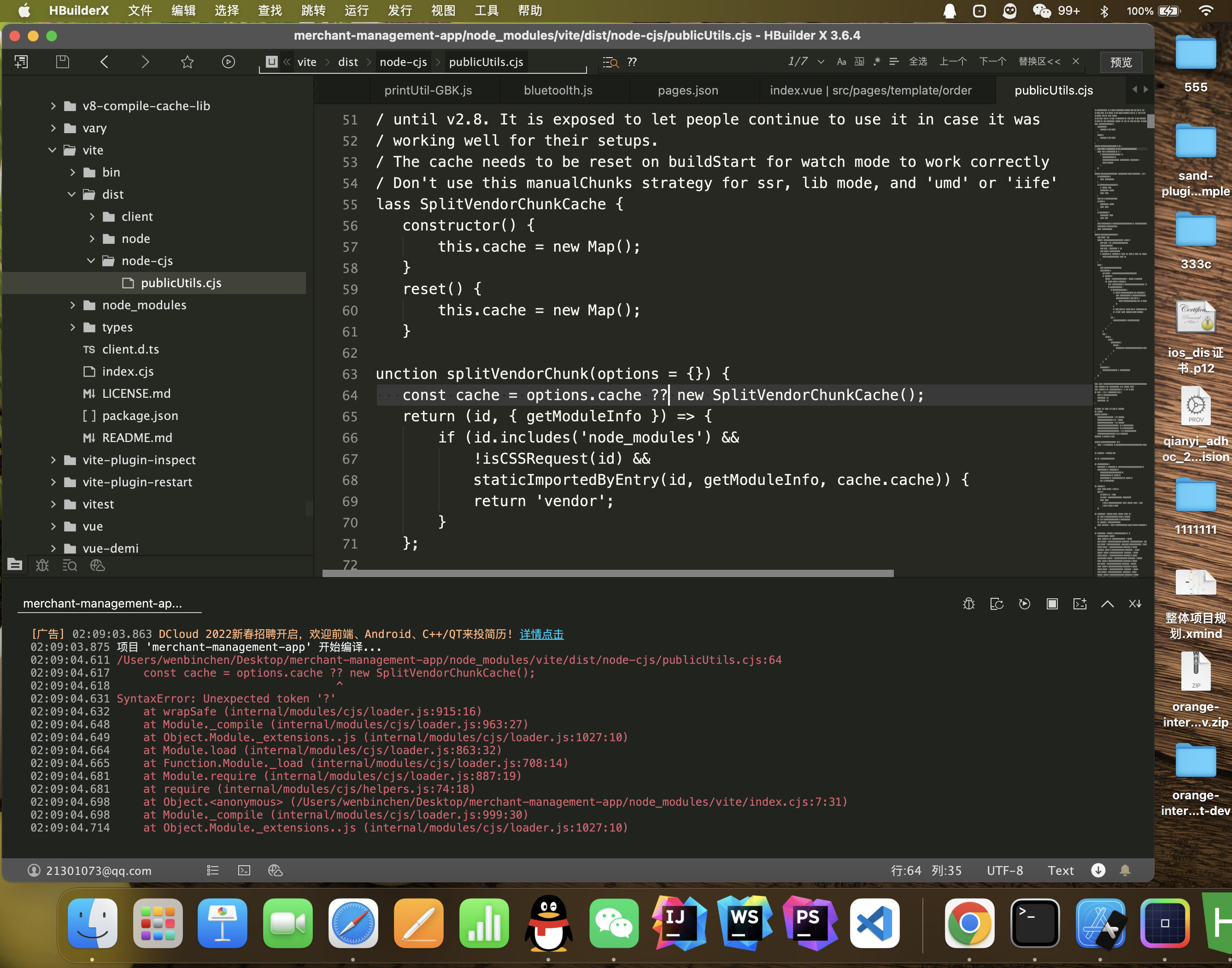This screenshot has width=1232, height=968.
Task: Click the 上一个 previous match button
Action: [x=953, y=61]
